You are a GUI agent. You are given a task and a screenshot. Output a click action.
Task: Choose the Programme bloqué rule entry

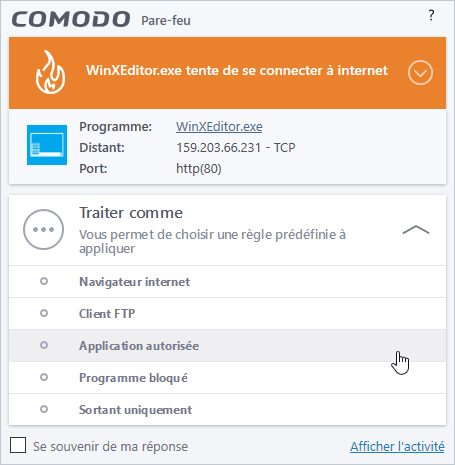tap(227, 378)
